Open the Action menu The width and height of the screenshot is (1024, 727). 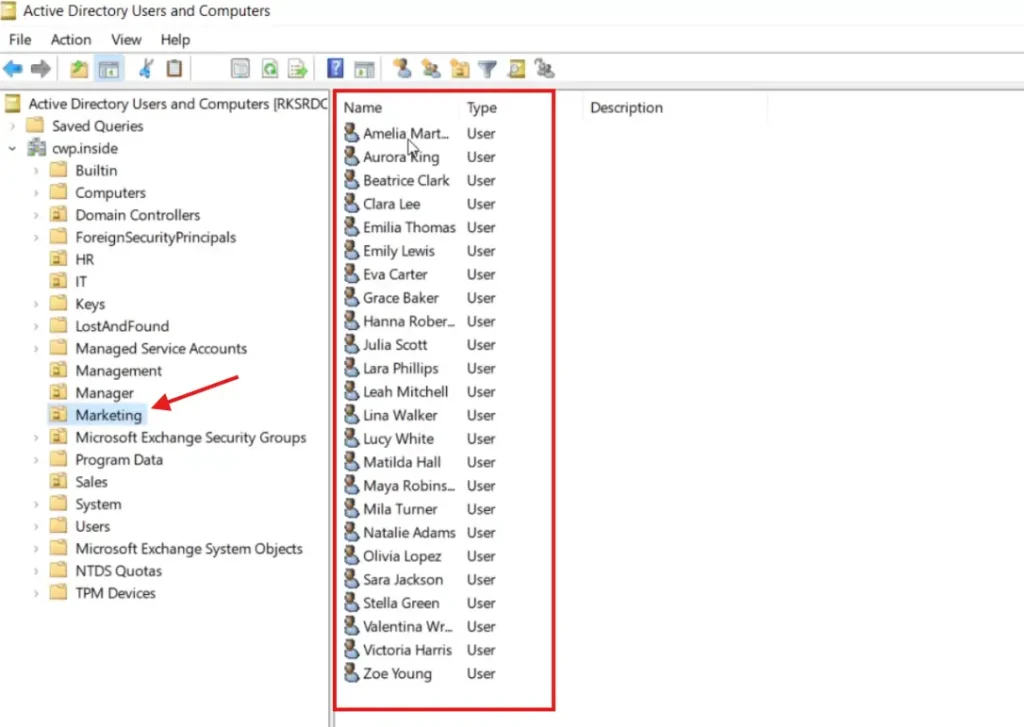pos(71,40)
